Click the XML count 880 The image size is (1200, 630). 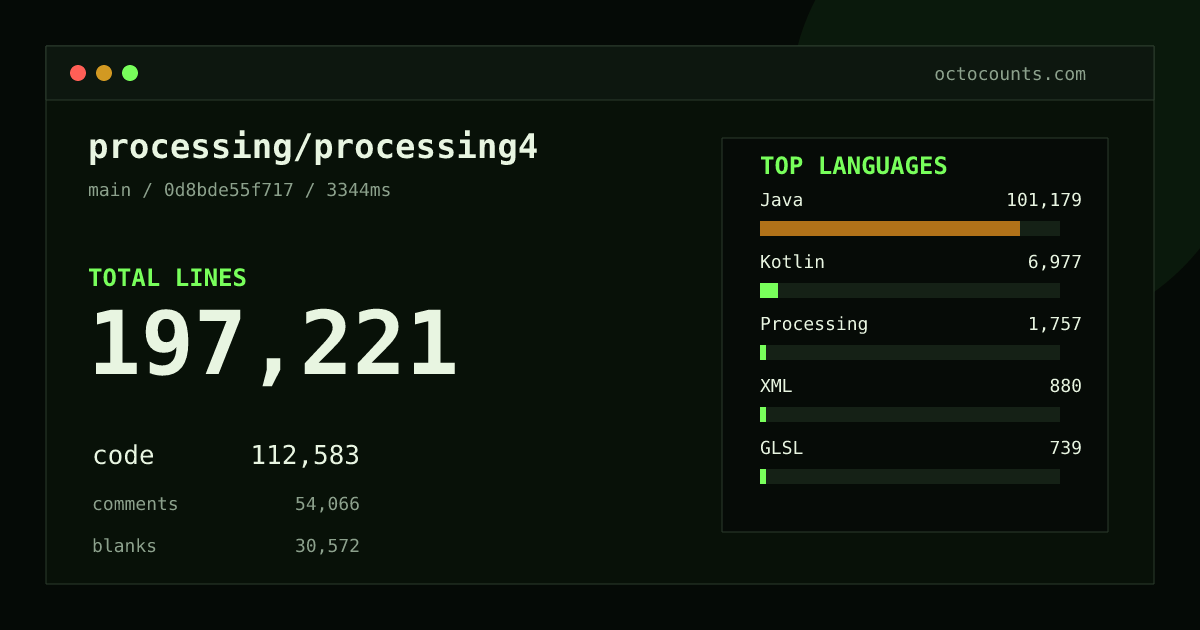[1066, 386]
